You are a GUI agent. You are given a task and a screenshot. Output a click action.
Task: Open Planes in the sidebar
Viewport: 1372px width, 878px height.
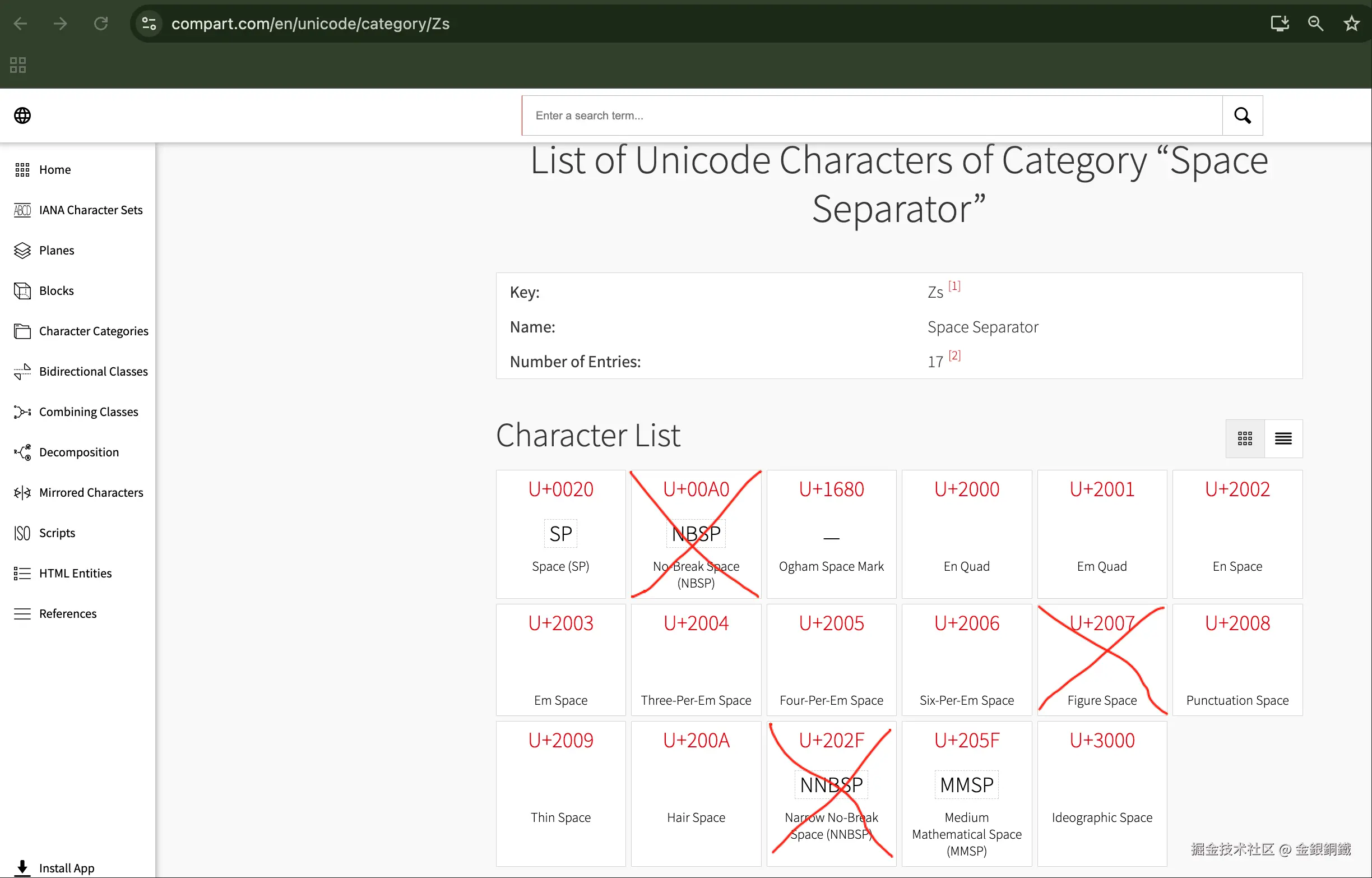point(57,250)
